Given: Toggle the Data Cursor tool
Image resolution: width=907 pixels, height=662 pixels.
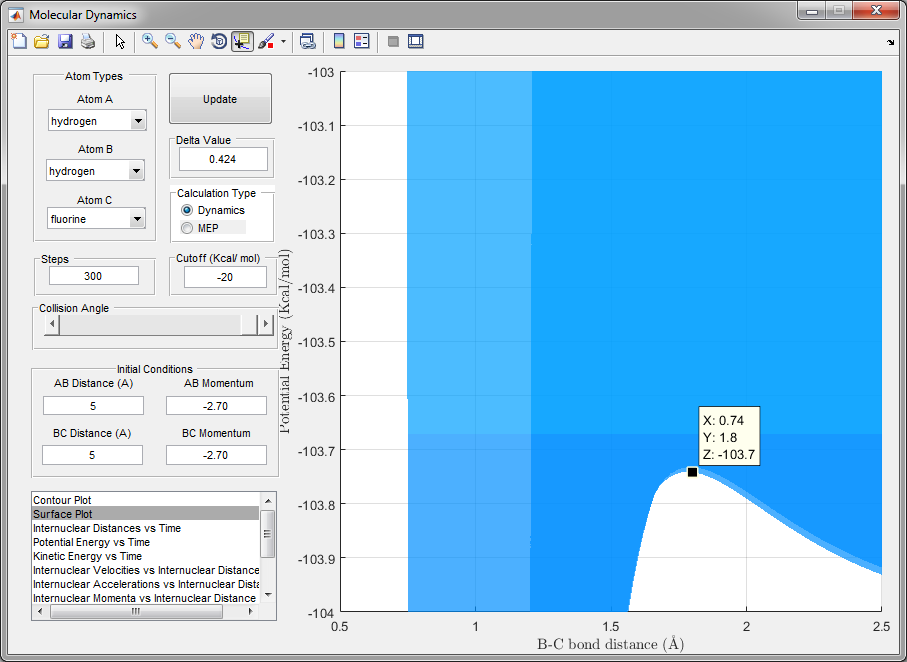Looking at the screenshot, I should [242, 41].
